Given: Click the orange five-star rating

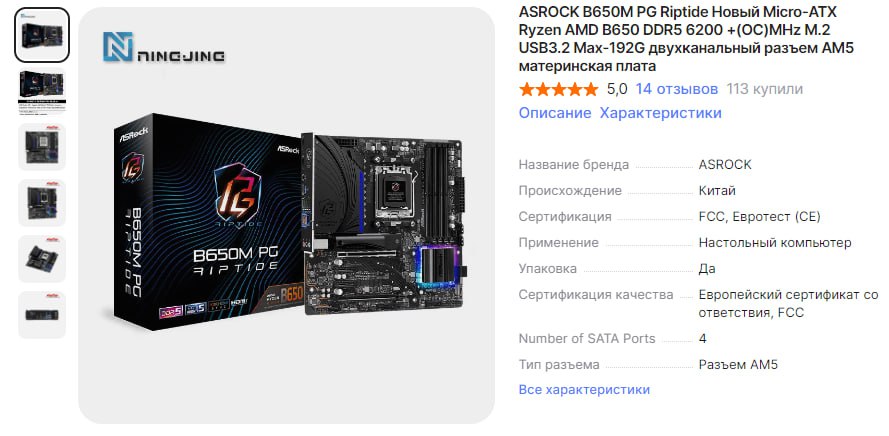Looking at the screenshot, I should click(x=558, y=89).
